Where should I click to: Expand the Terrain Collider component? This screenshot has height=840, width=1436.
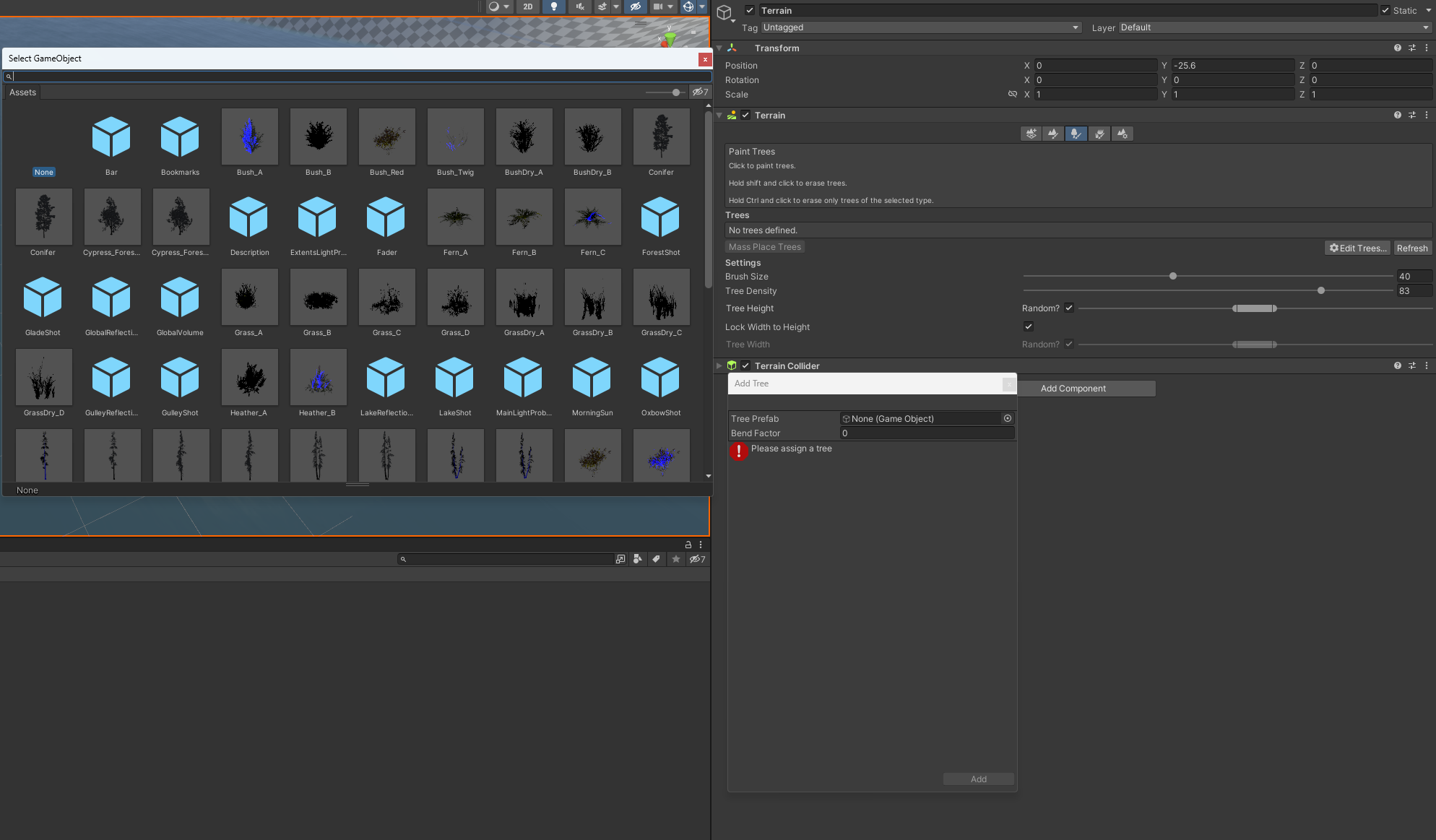click(719, 365)
